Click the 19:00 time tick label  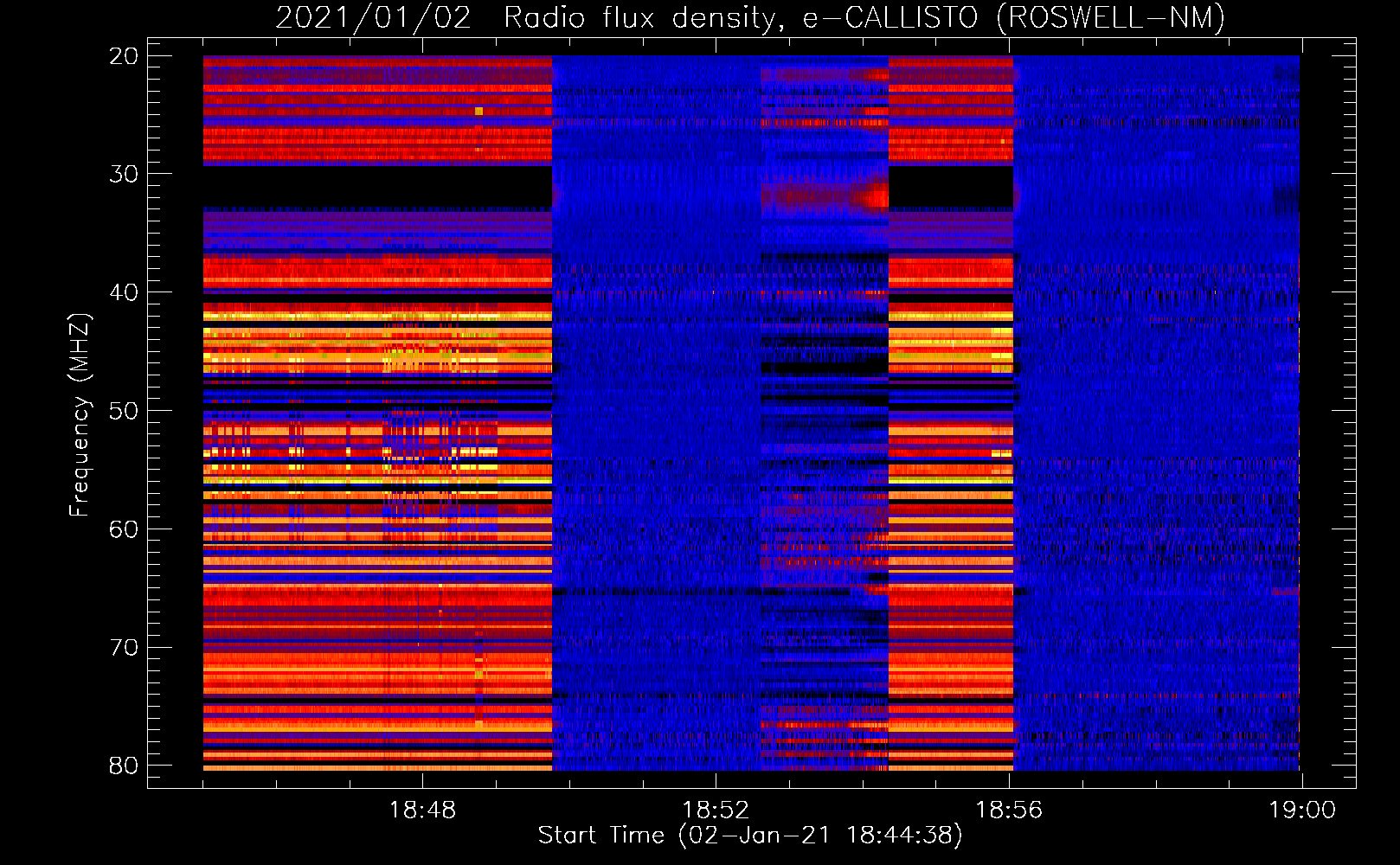(x=1302, y=811)
